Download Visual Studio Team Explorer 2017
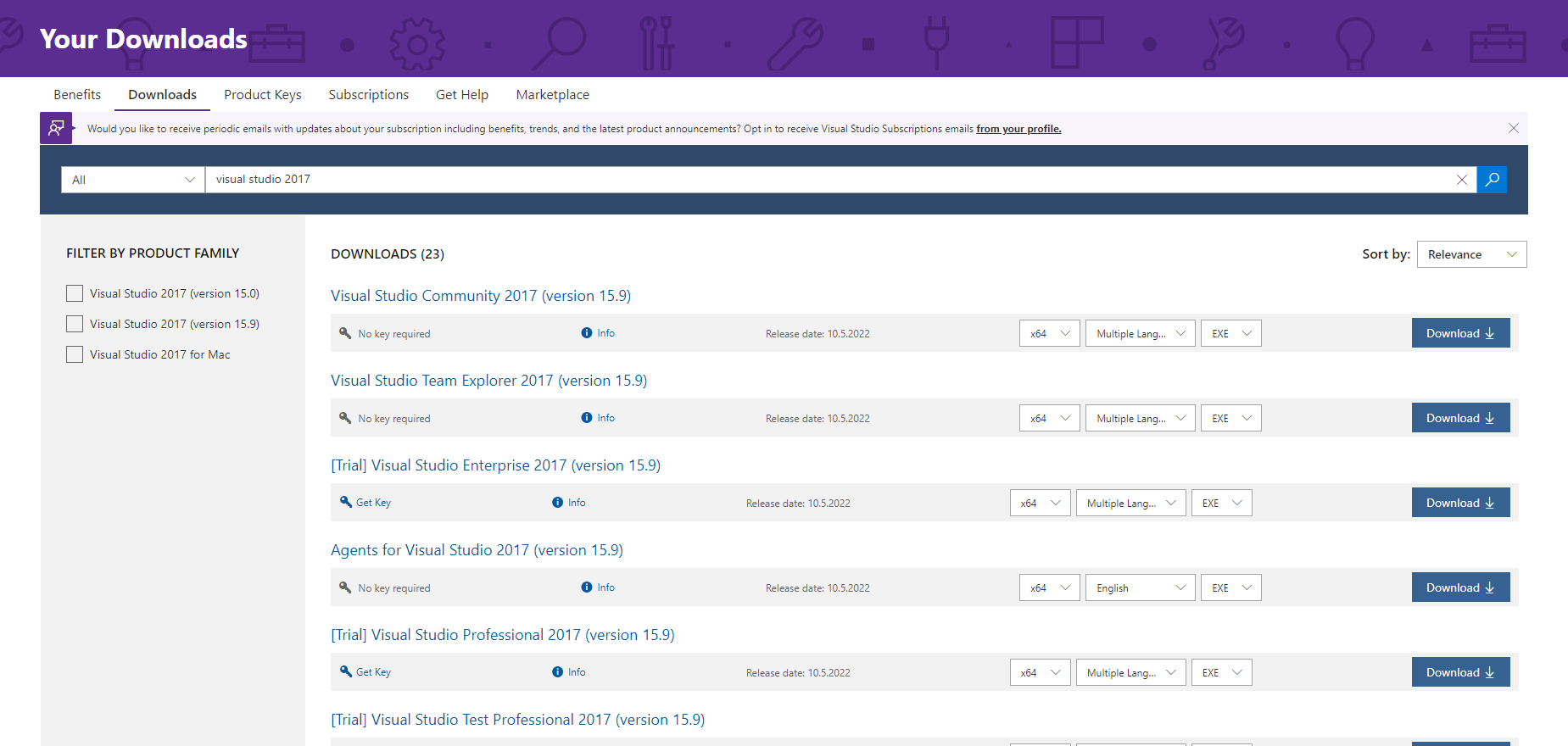Viewport: 1568px width, 746px height. coord(1460,418)
